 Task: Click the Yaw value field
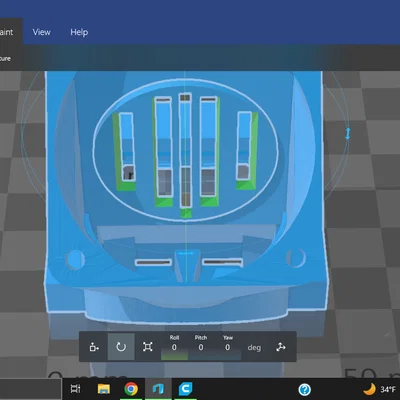tap(228, 347)
